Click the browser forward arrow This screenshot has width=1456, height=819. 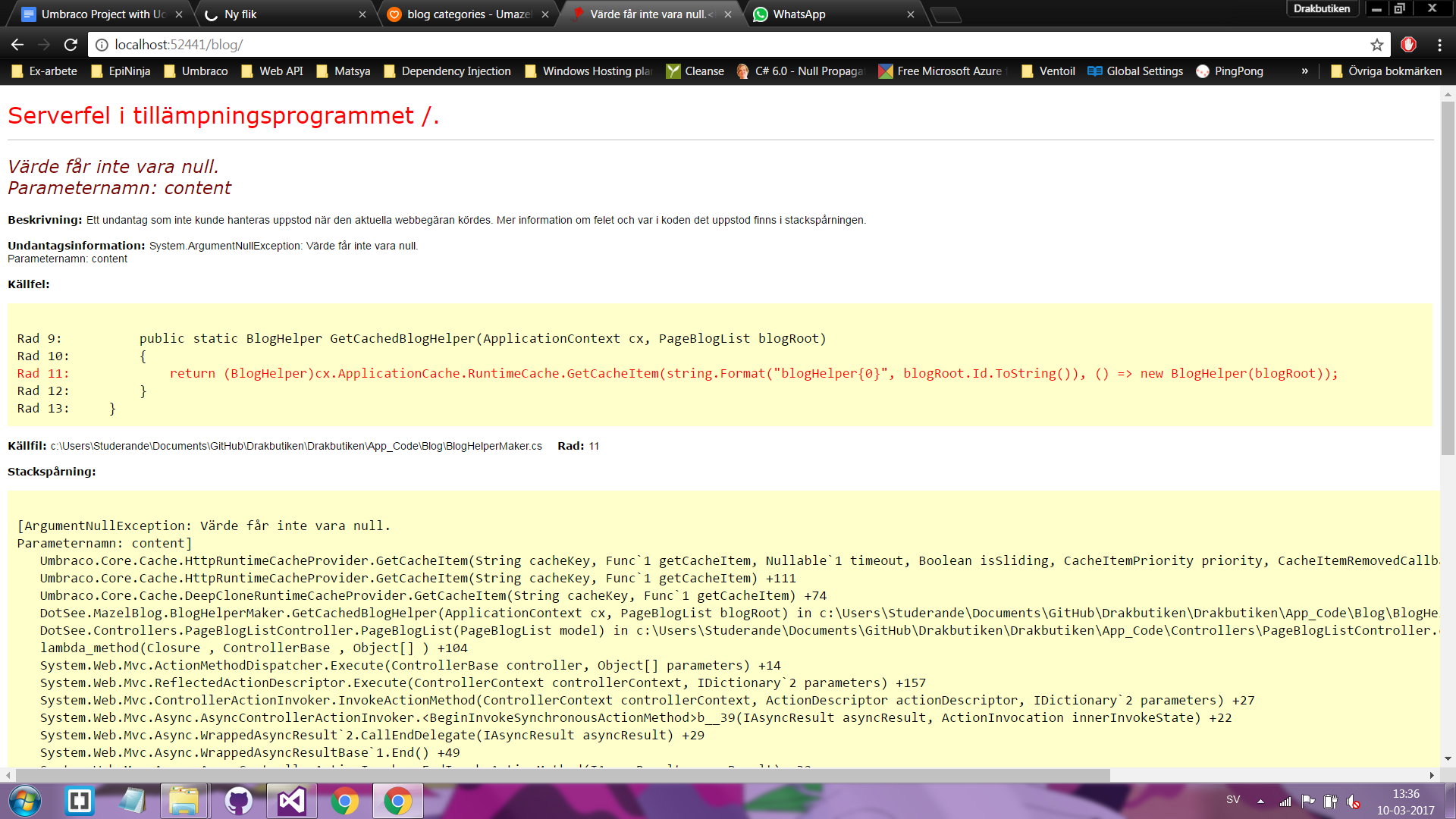44,45
